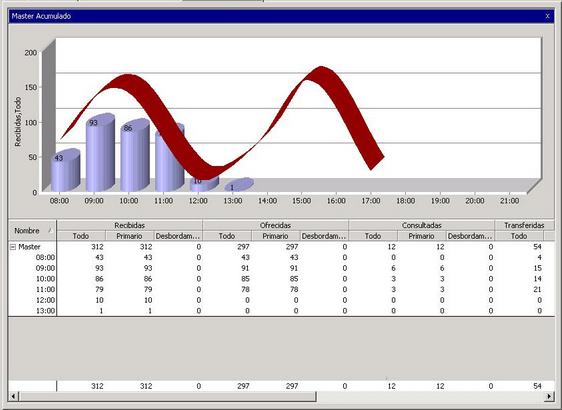Select Todo column under Consultadas
The image size is (562, 410).
pyautogui.click(x=373, y=236)
